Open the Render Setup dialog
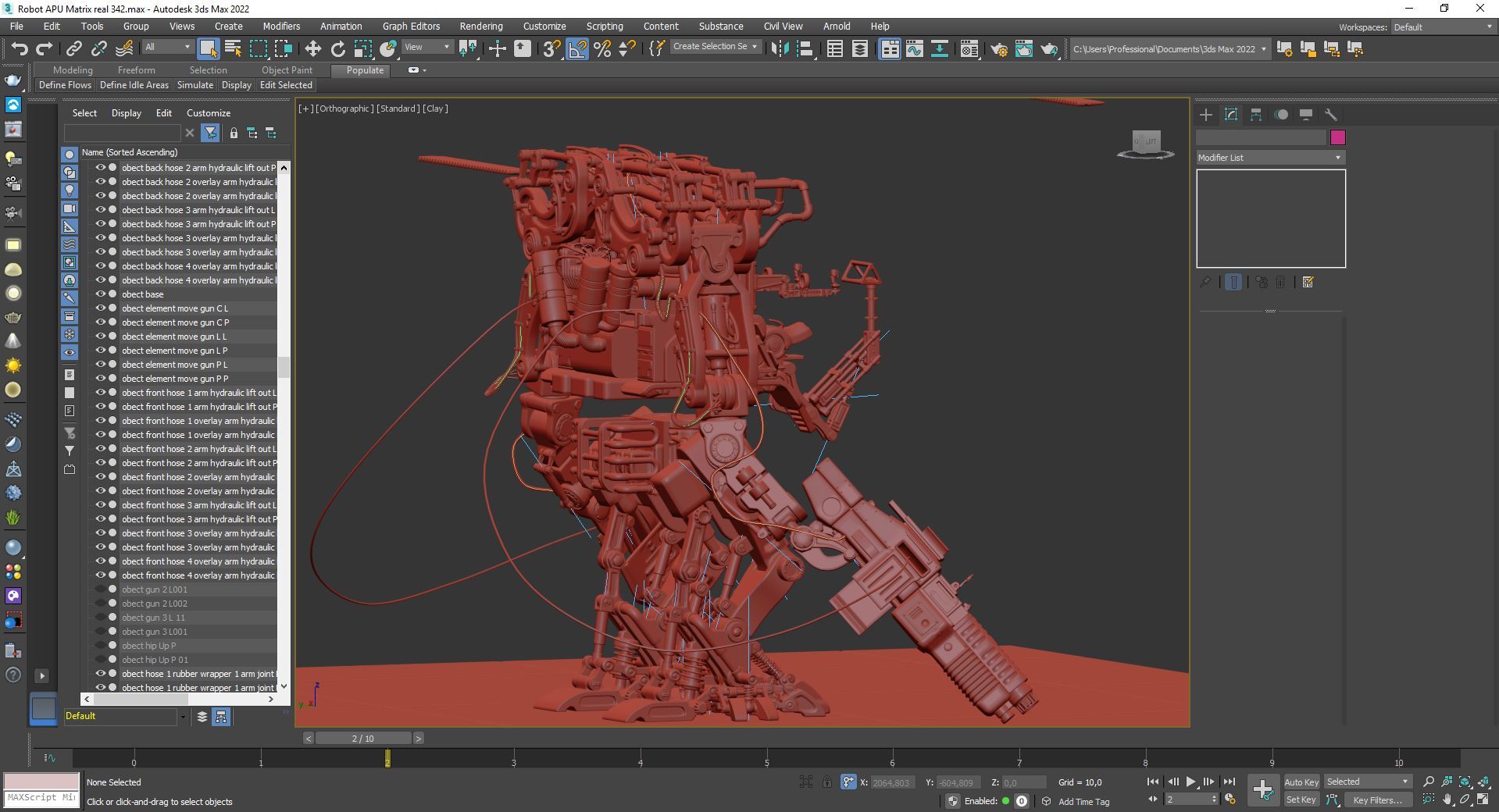Viewport: 1499px width, 812px height. pos(998,49)
